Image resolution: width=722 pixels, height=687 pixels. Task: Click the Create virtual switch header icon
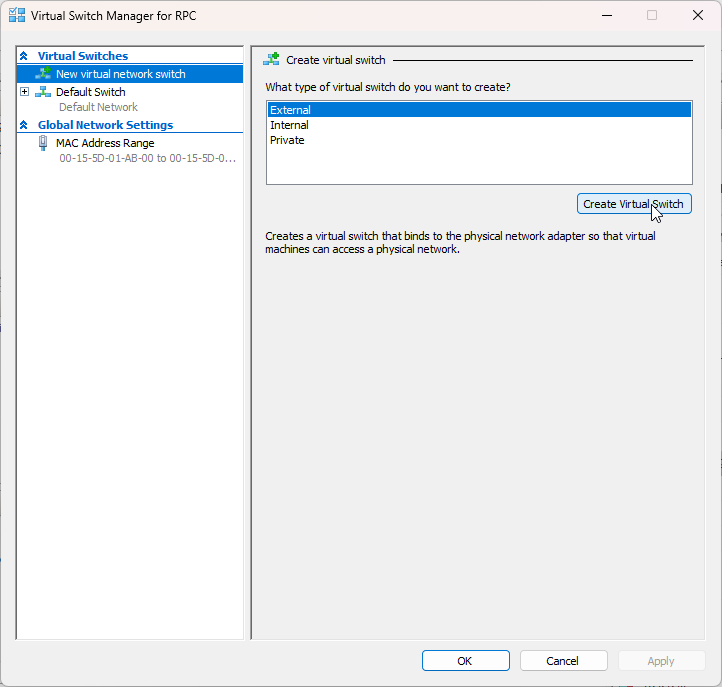271,59
